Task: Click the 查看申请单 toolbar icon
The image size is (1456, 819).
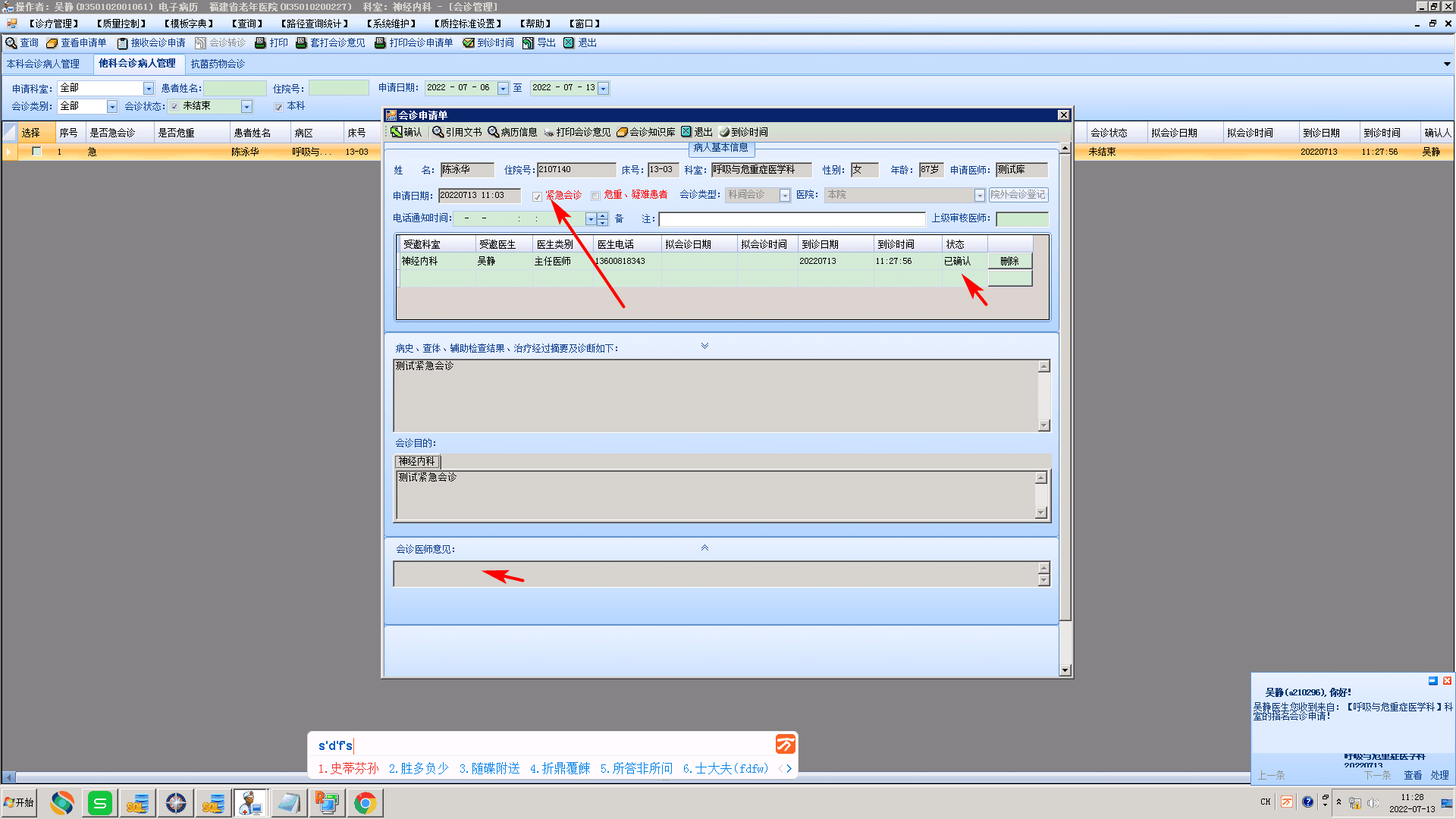Action: (x=52, y=43)
